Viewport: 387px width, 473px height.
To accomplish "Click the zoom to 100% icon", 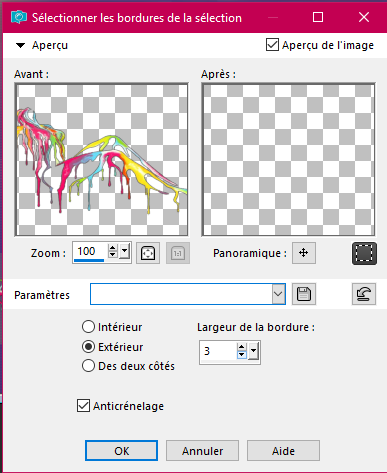I will coord(178,253).
